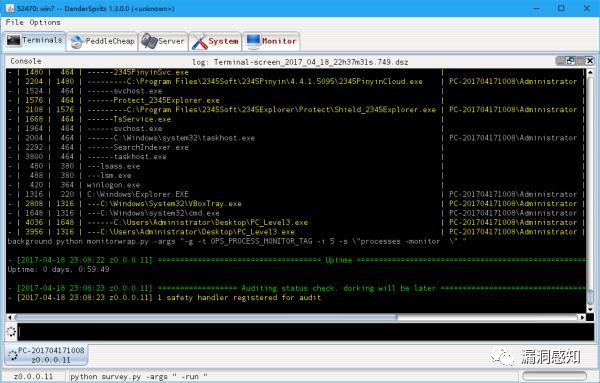The image size is (600, 383).
Task: Click the spinner icon beside command input
Action: coord(11,331)
